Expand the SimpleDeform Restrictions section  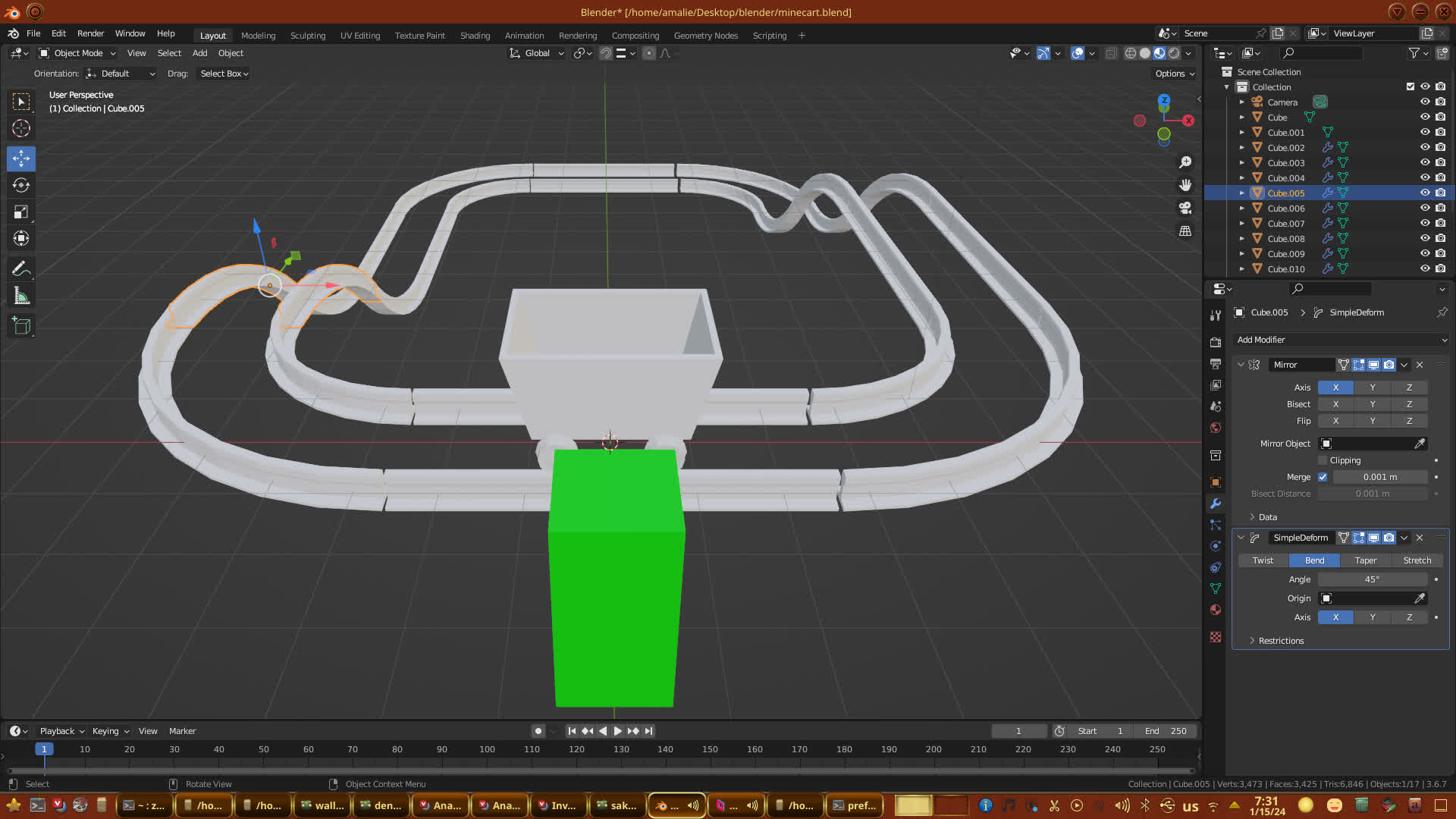(x=1281, y=641)
